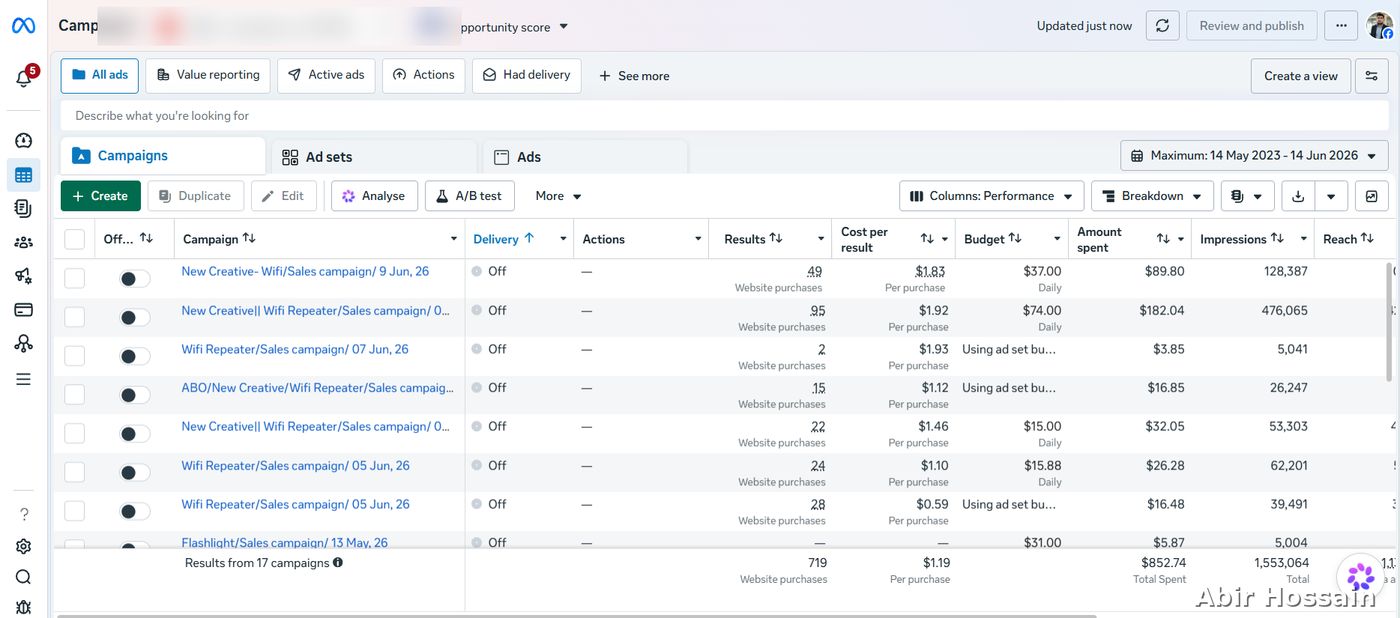Click Create a view button
Image resolution: width=1400 pixels, height=618 pixels.
coord(1301,75)
